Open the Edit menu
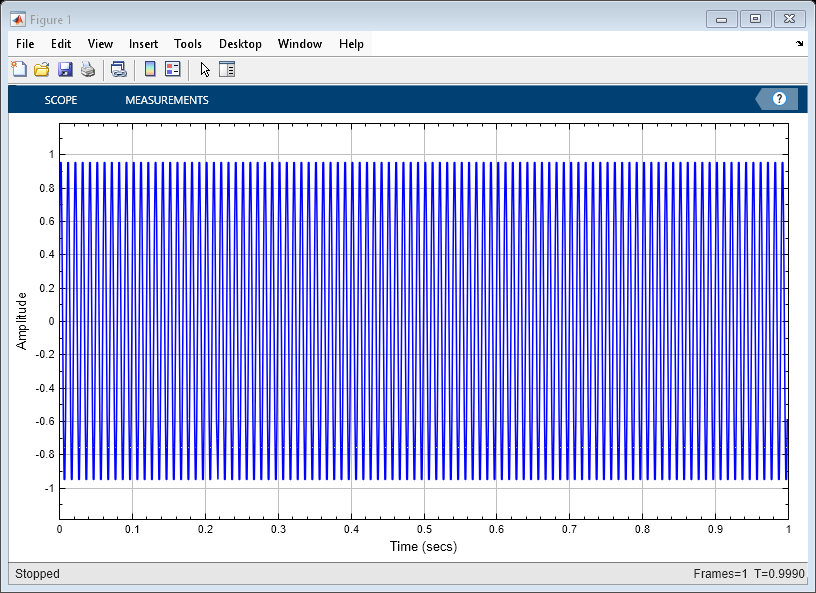The width and height of the screenshot is (816, 593). click(x=61, y=44)
